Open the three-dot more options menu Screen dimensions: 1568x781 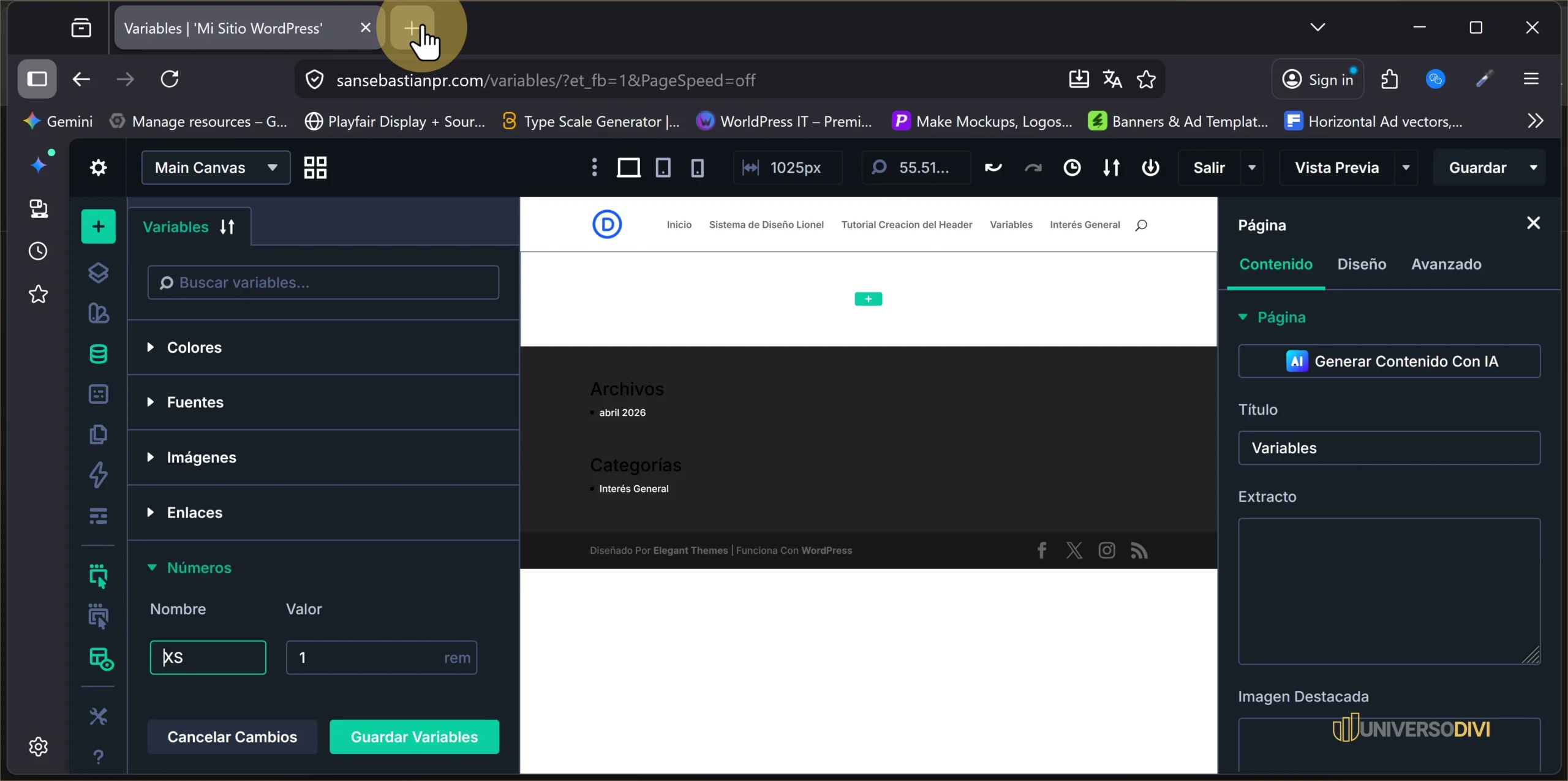594,167
